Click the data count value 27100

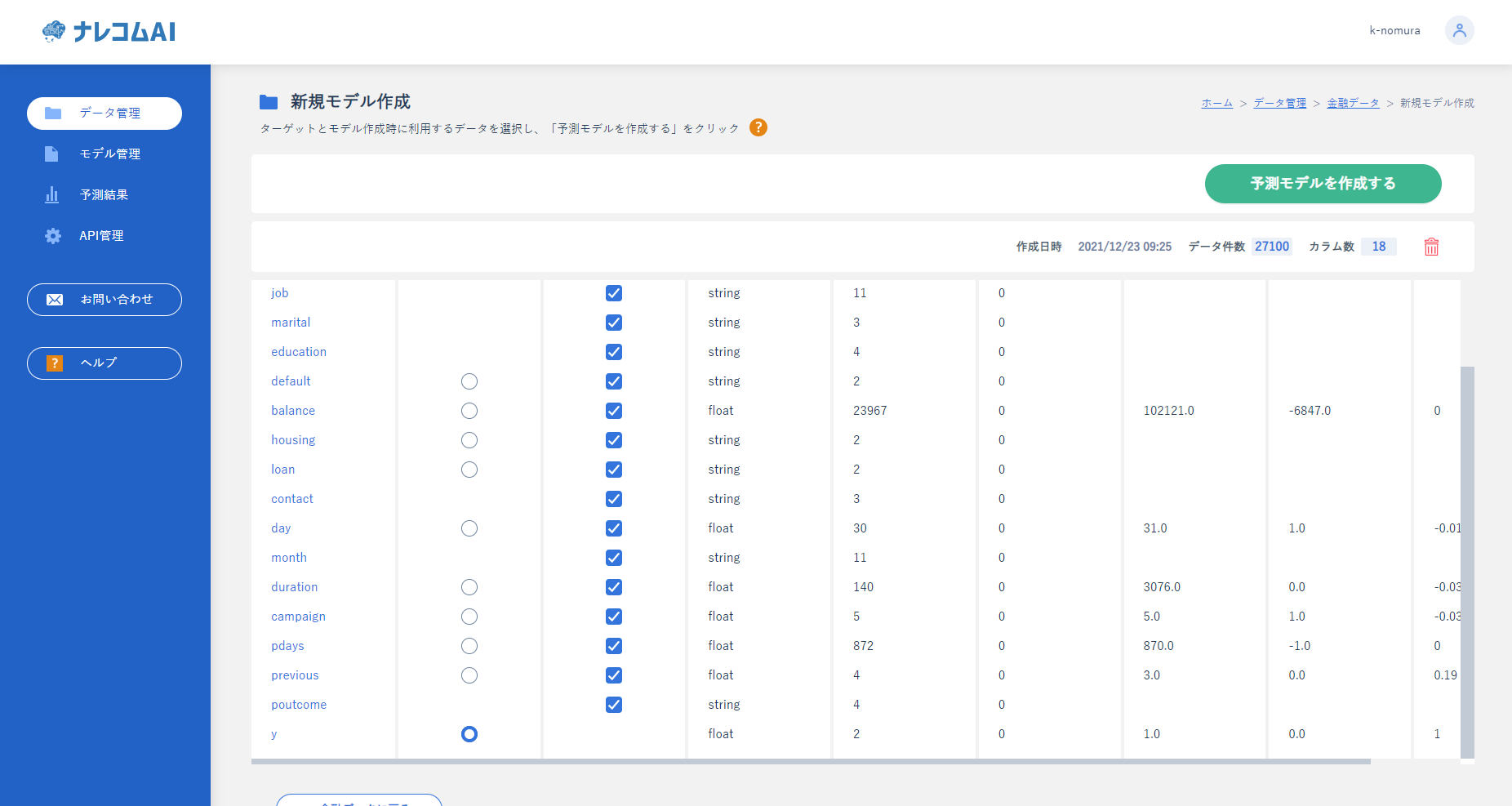[1272, 247]
